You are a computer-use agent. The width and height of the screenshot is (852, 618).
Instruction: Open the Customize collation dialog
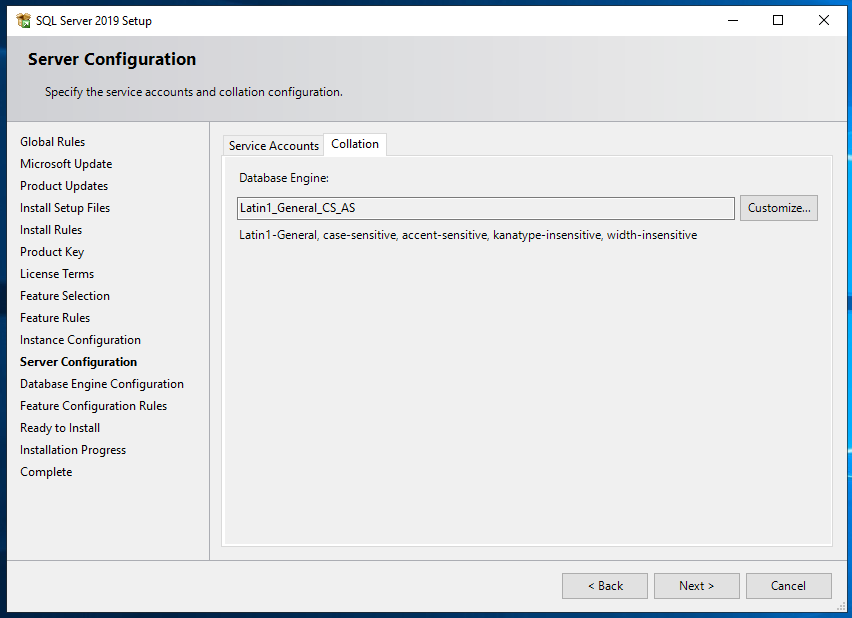coord(778,208)
